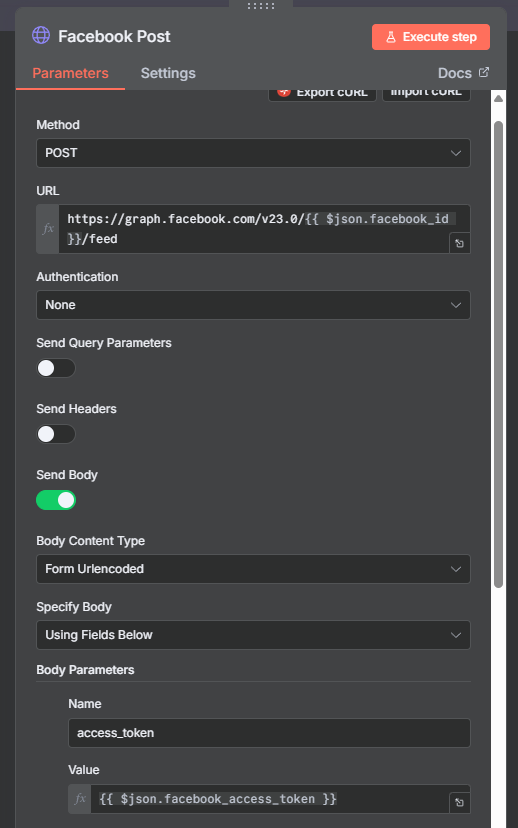518x828 pixels.
Task: Switch to the Parameters tab
Action: [x=70, y=73]
